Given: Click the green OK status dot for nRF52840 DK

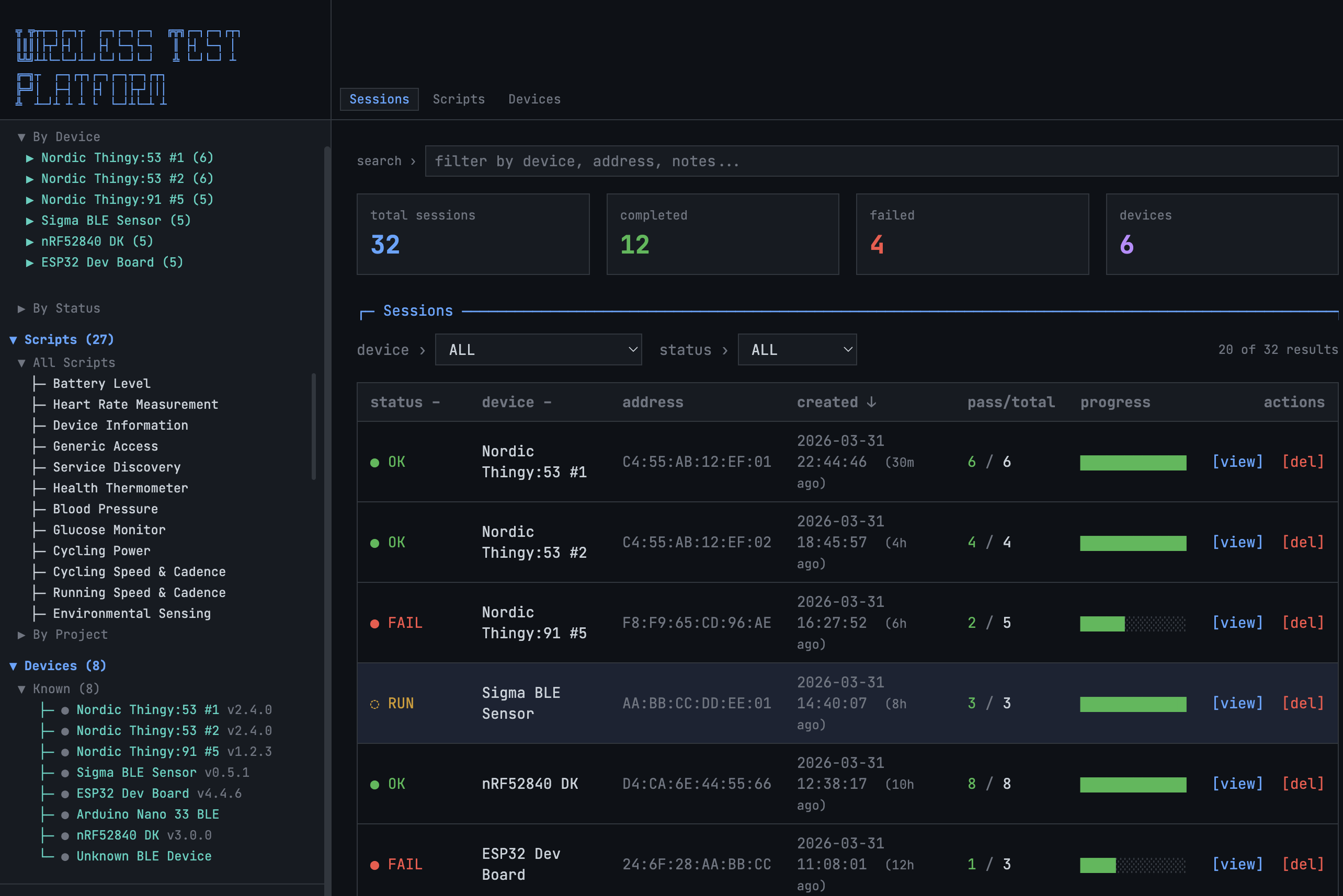Looking at the screenshot, I should (x=374, y=785).
